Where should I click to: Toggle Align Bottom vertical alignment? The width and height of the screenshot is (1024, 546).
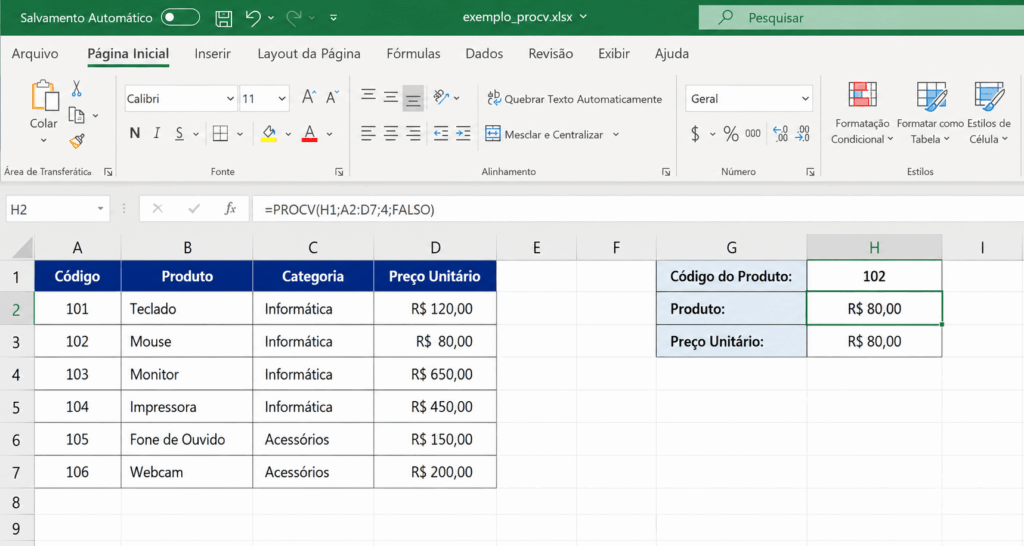(413, 98)
